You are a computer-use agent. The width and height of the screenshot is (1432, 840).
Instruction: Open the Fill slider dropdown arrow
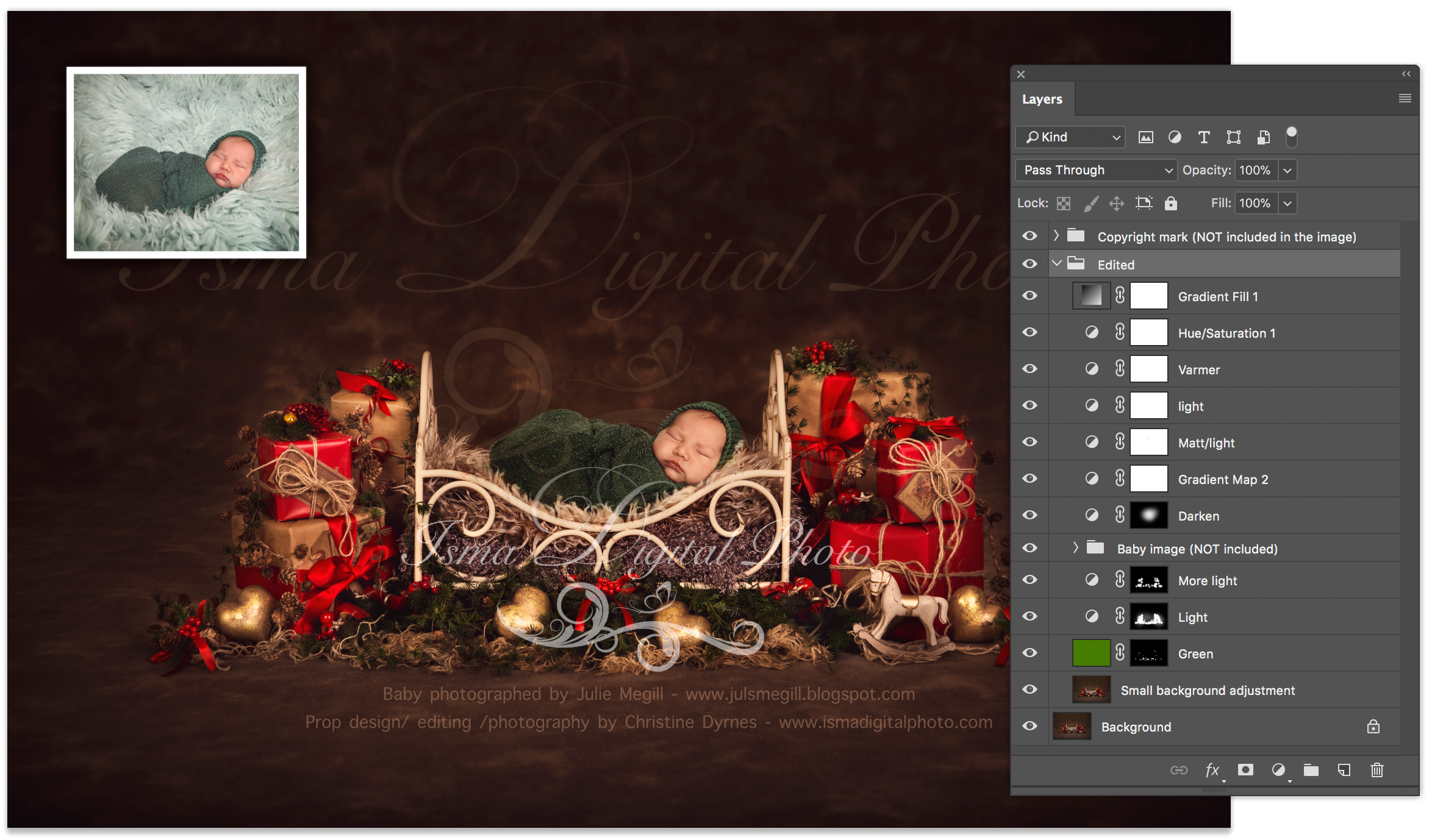click(x=1287, y=203)
